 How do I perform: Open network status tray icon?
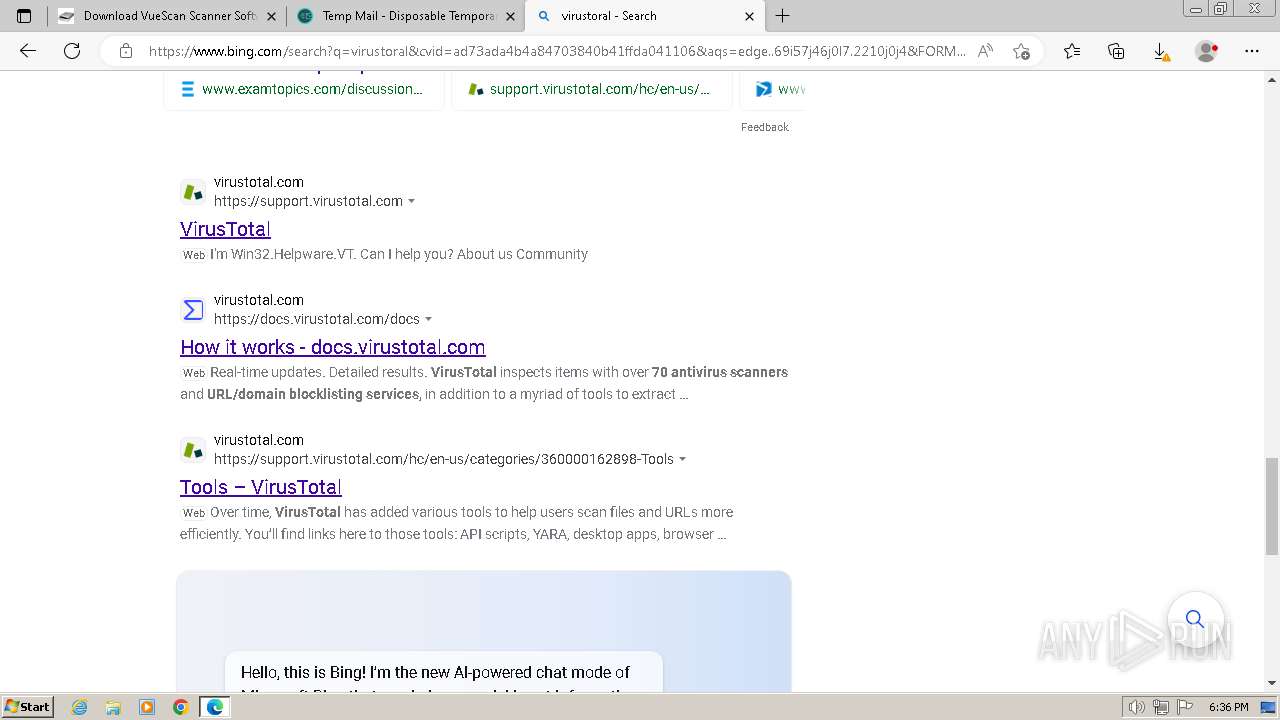(1161, 707)
